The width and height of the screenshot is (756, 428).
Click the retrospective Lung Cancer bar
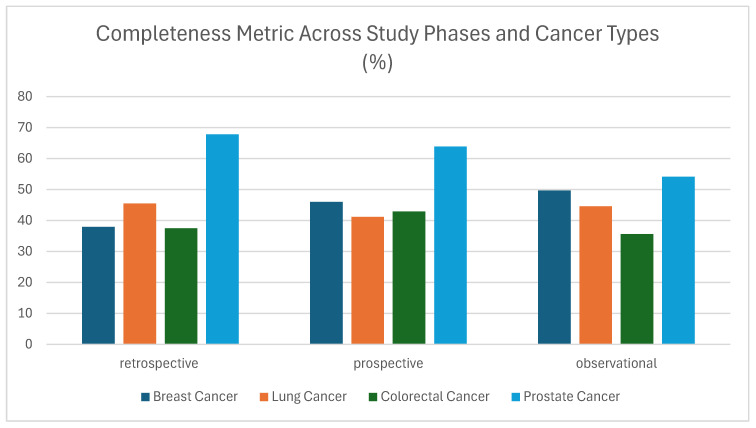click(x=140, y=274)
